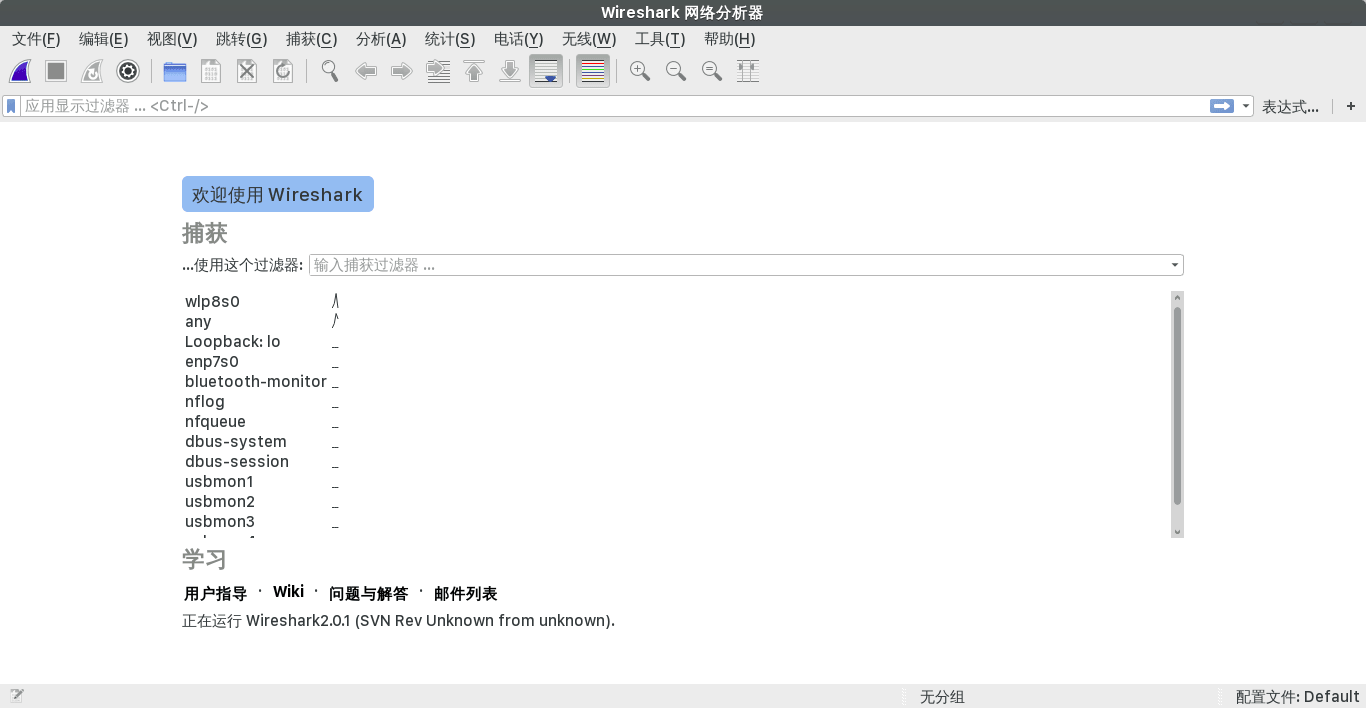The width and height of the screenshot is (1366, 708).
Task: Click the 表达式… button
Action: pos(1290,106)
